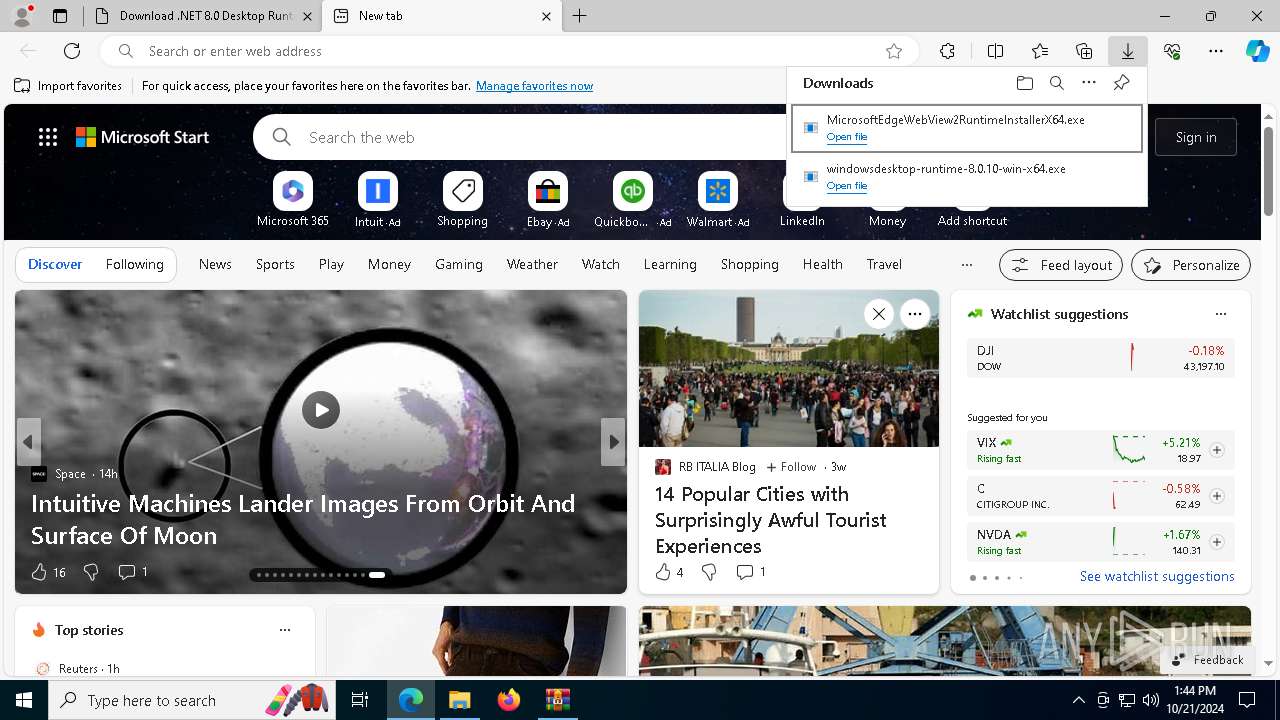Open Watchlist suggestions options menu
This screenshot has width=1280, height=720.
pyautogui.click(x=1220, y=314)
